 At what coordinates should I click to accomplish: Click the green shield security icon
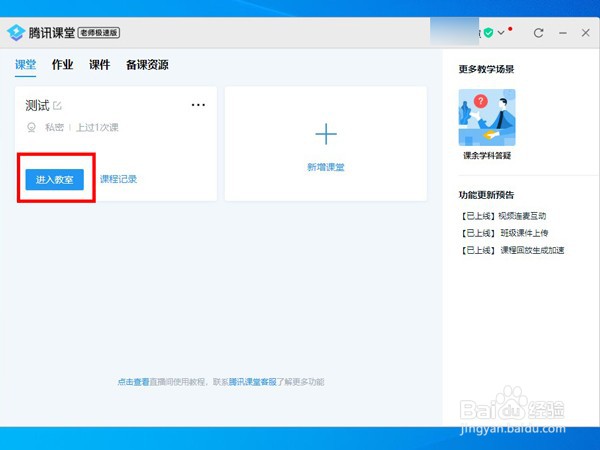488,33
